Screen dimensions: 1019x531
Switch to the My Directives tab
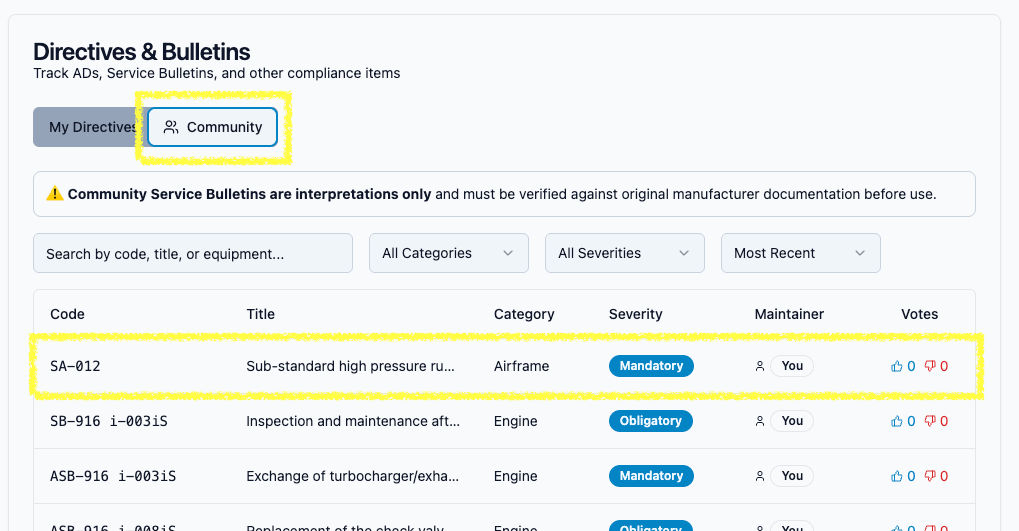[x=88, y=127]
